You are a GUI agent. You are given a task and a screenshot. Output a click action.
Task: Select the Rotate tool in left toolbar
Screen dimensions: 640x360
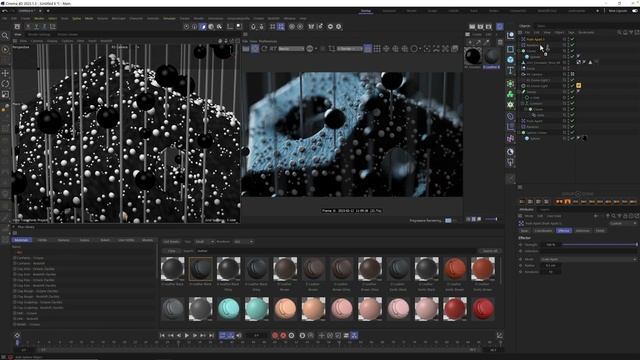(x=5, y=84)
